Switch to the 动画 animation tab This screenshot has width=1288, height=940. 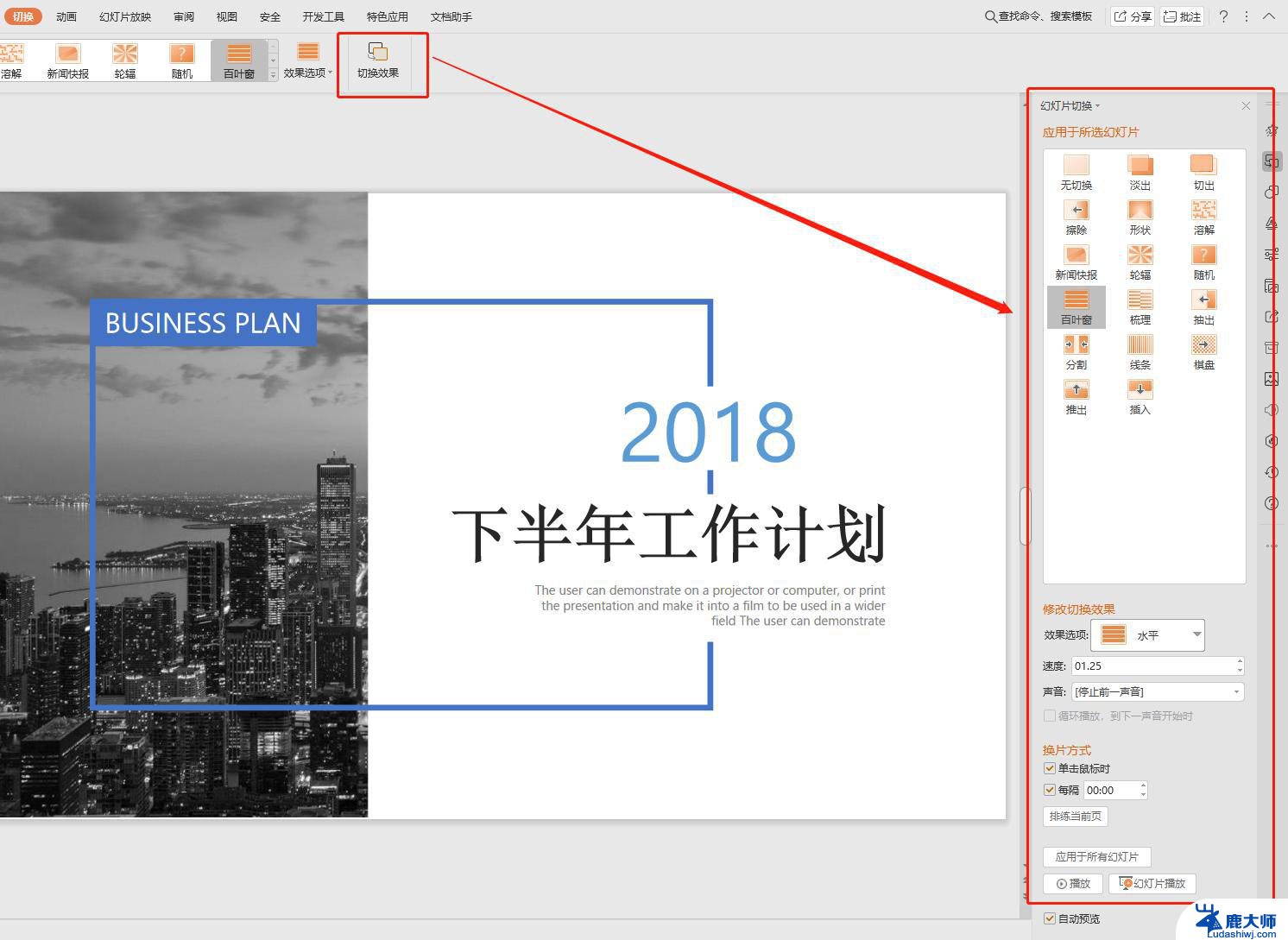pos(66,16)
